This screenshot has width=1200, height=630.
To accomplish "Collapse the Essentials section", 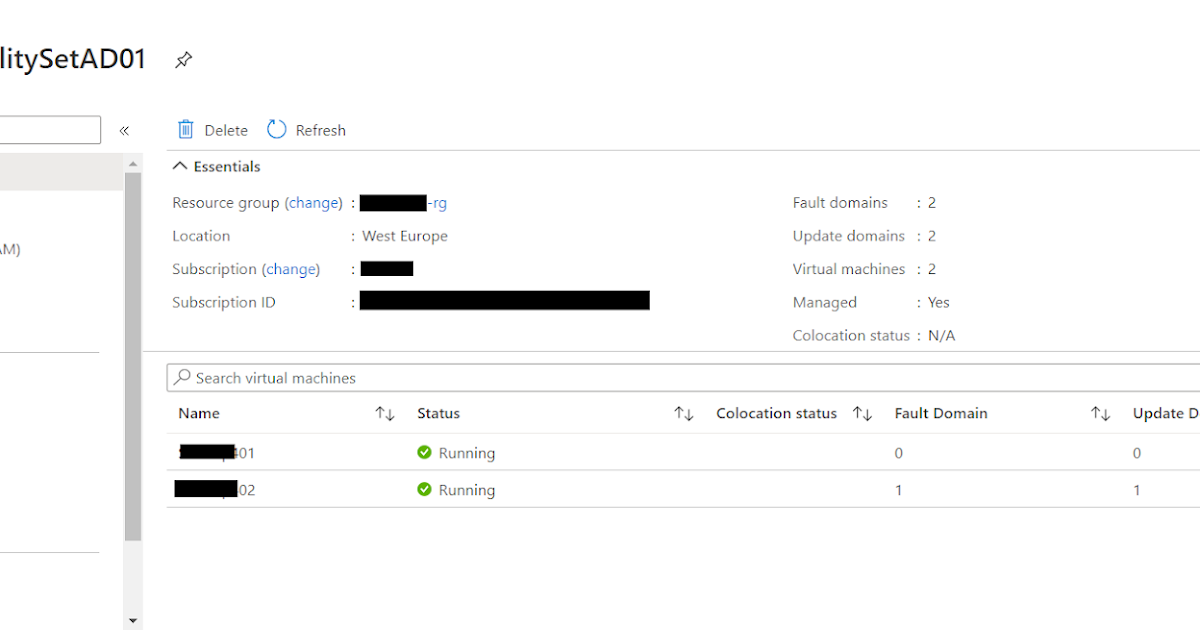I will click(180, 166).
